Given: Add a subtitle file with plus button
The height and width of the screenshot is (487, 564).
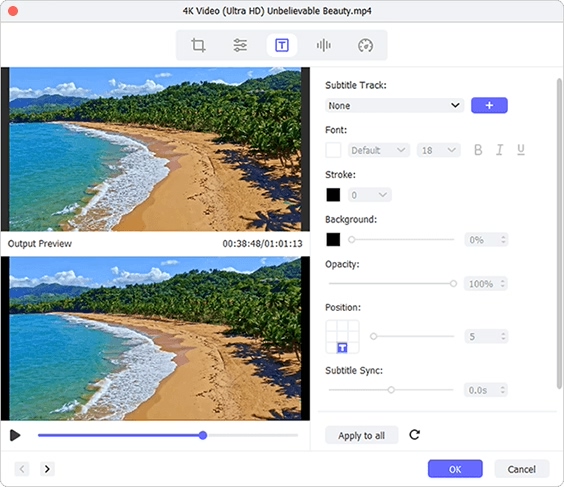Looking at the screenshot, I should coord(489,105).
